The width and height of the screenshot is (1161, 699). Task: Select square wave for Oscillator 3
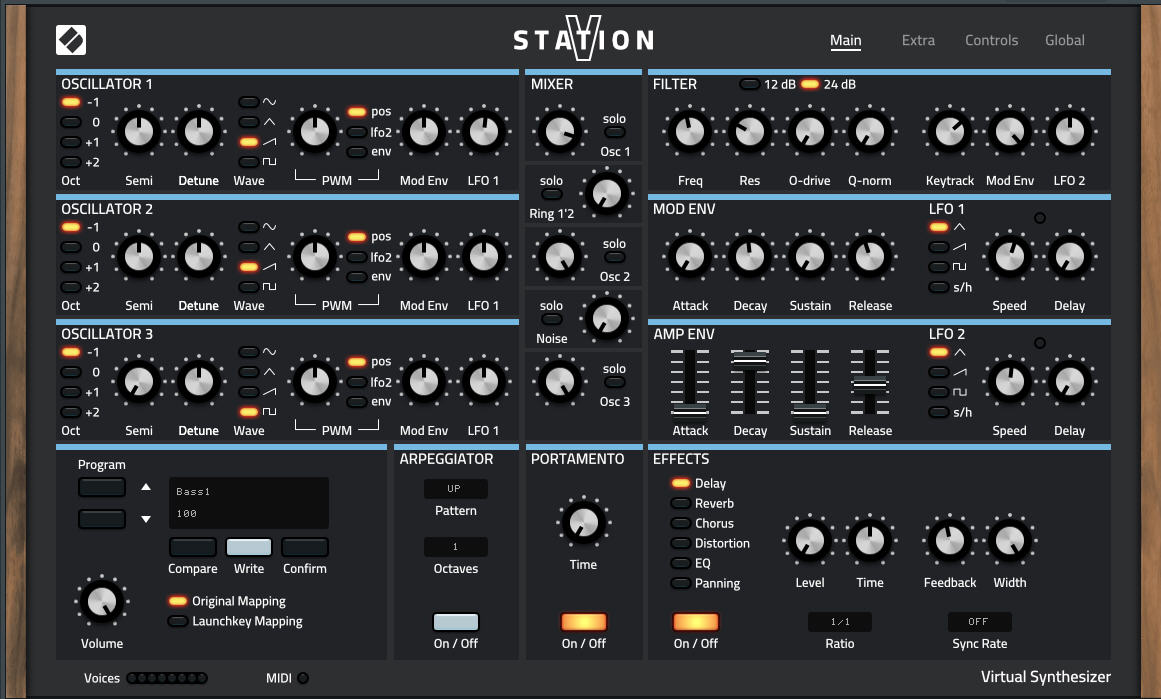point(249,412)
